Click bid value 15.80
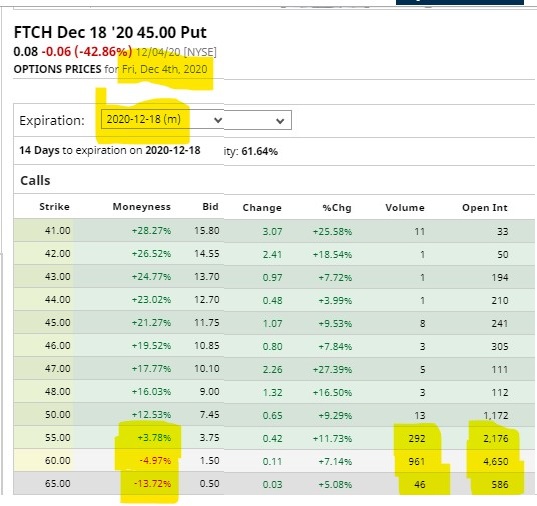Screen dimensions: 537x506 [207, 231]
